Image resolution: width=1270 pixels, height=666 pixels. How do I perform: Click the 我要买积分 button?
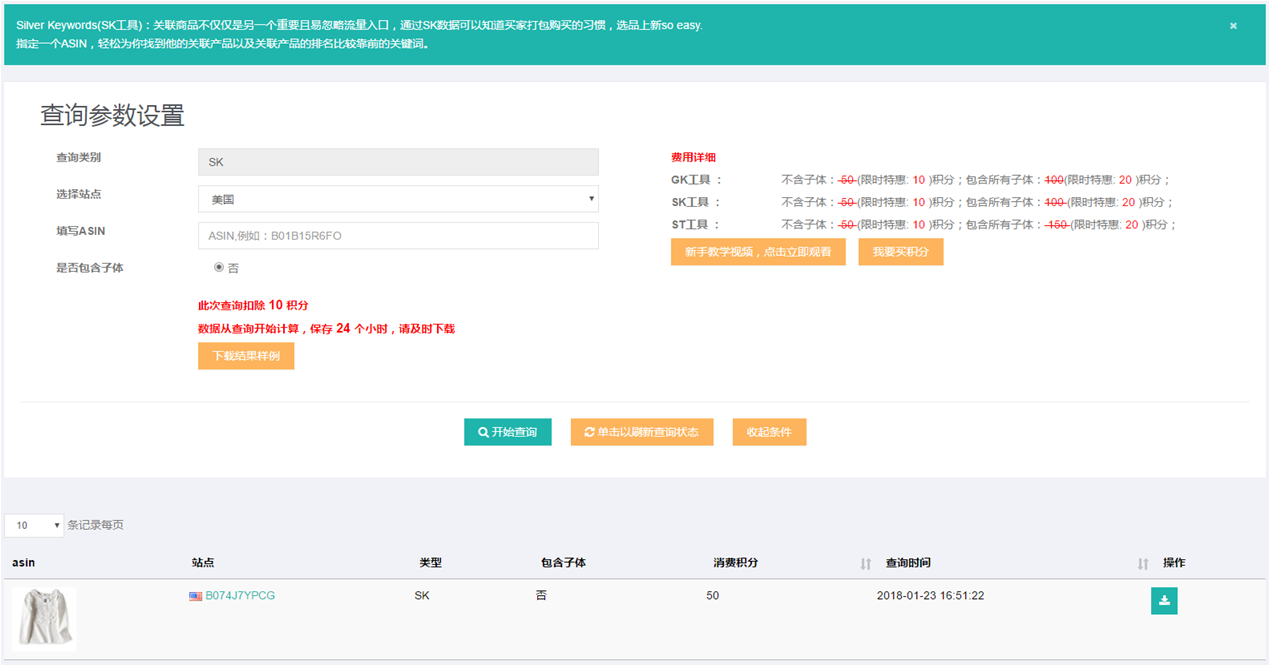(x=900, y=252)
